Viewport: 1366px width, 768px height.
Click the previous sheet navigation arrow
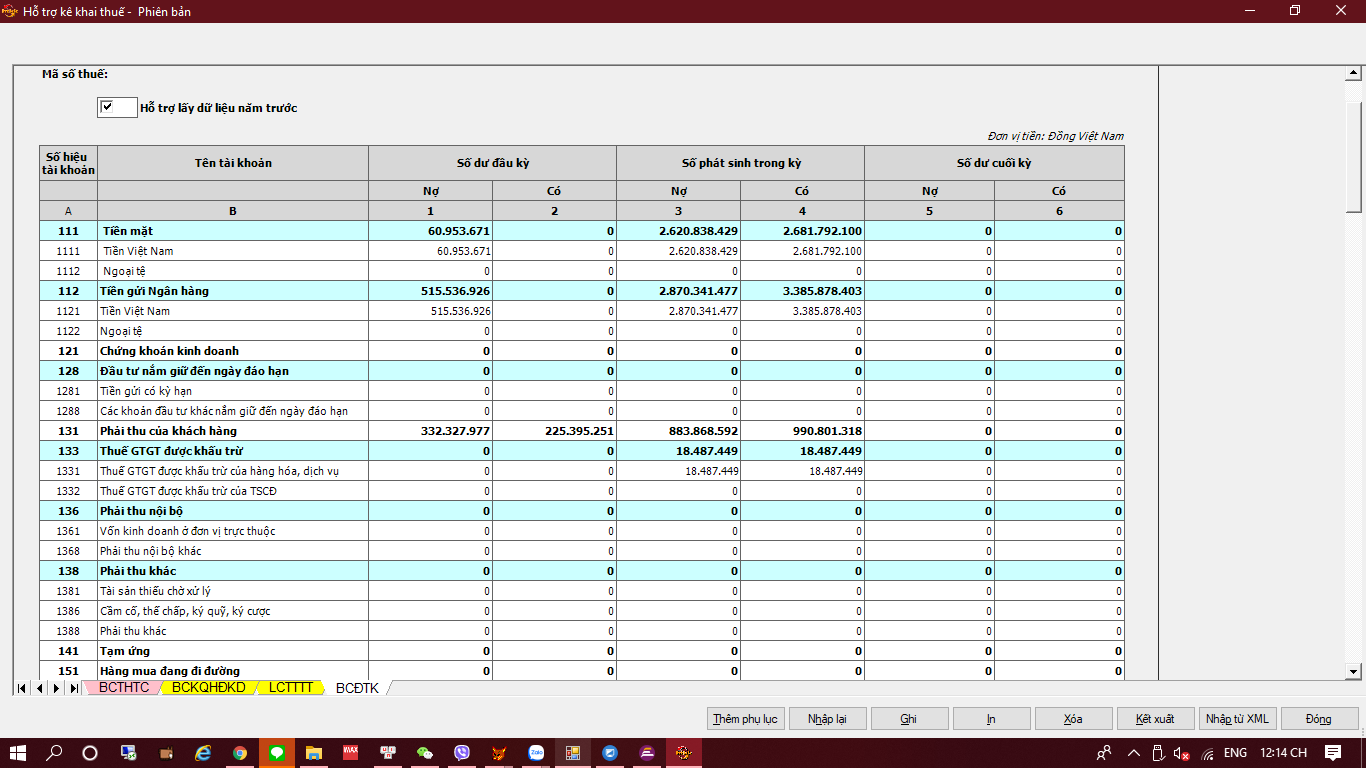pyautogui.click(x=40, y=688)
